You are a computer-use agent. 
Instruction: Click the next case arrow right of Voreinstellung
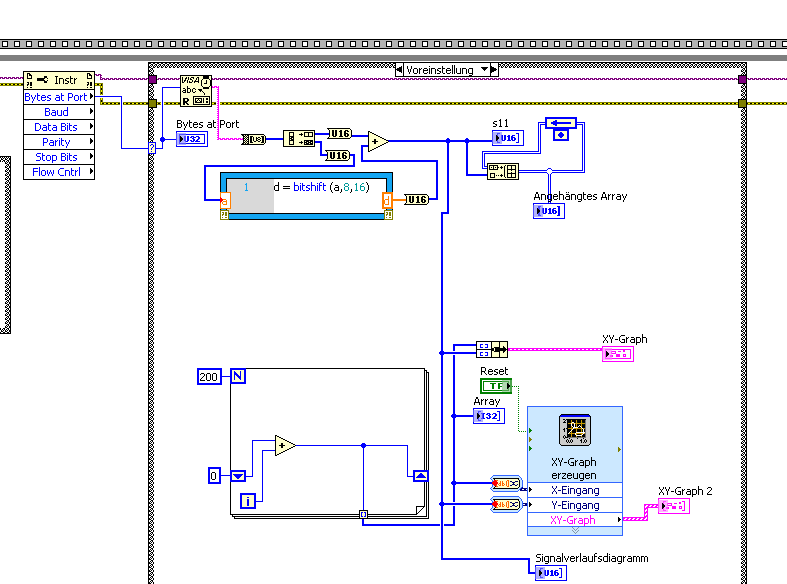(x=494, y=70)
